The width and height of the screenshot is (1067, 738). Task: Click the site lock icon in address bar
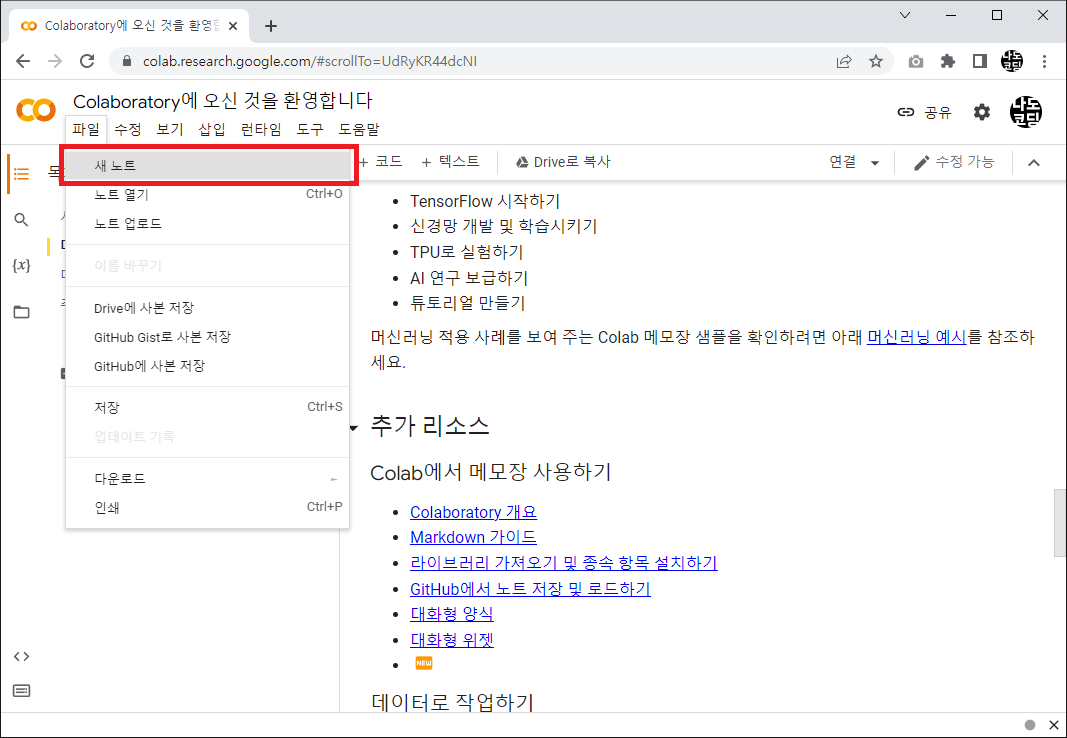pyautogui.click(x=127, y=61)
